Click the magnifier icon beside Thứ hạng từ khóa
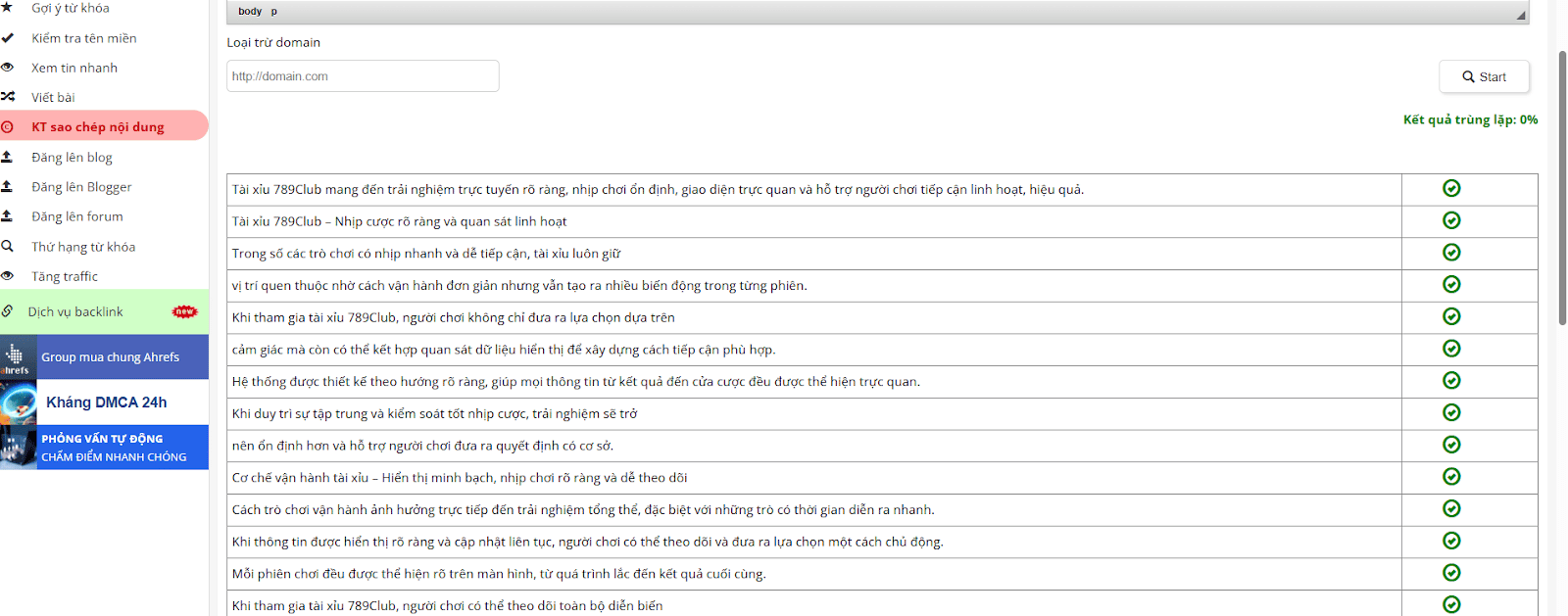 (7, 247)
